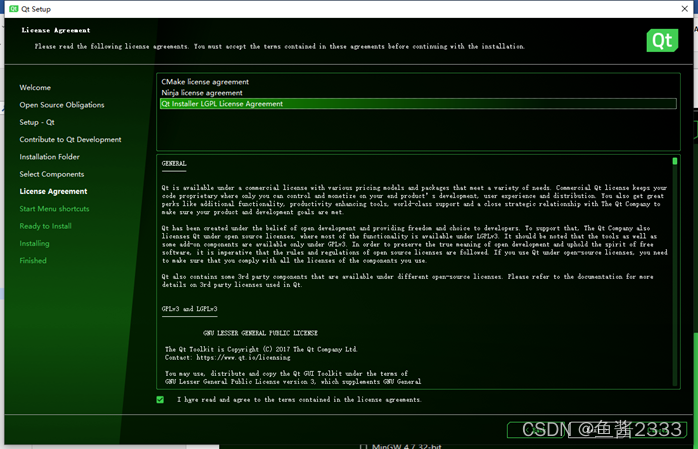The width and height of the screenshot is (698, 449).
Task: Close the Qt Setup window
Action: click(x=685, y=9)
